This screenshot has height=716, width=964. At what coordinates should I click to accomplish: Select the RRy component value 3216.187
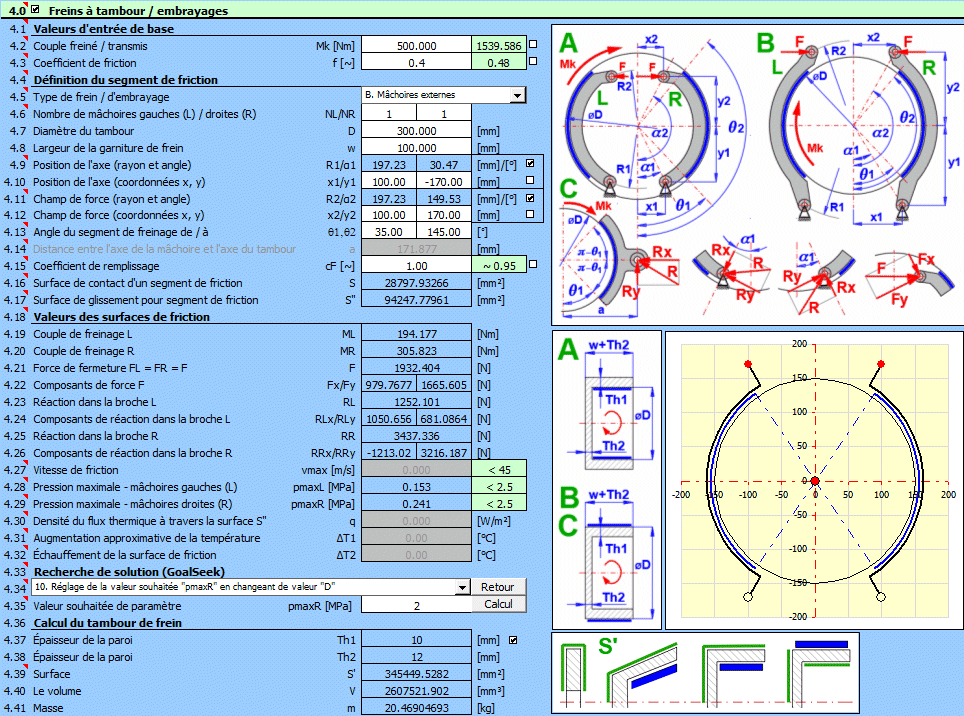coord(444,453)
